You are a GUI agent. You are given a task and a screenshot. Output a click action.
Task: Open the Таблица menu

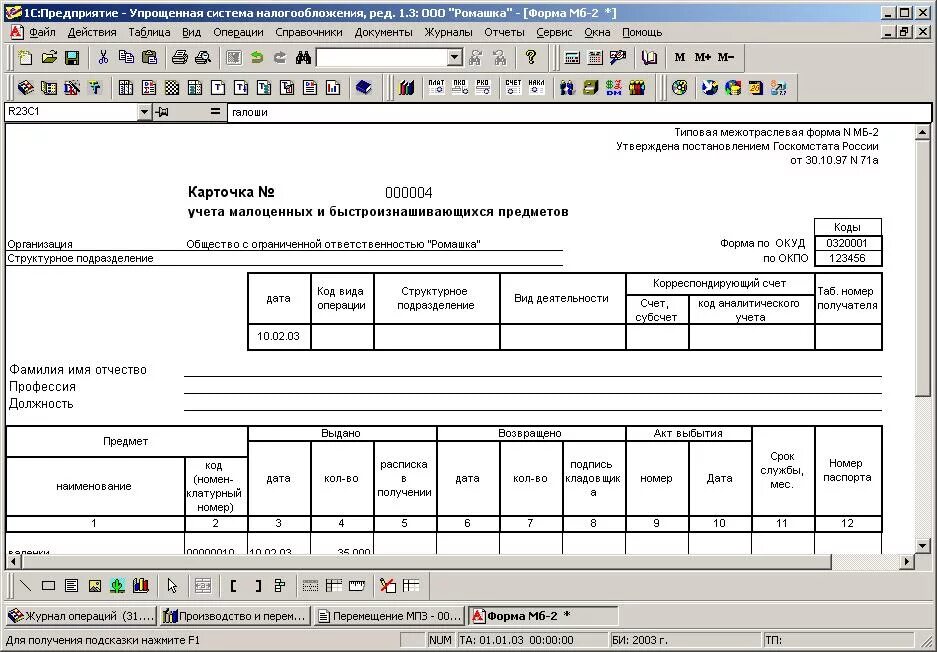click(x=149, y=32)
